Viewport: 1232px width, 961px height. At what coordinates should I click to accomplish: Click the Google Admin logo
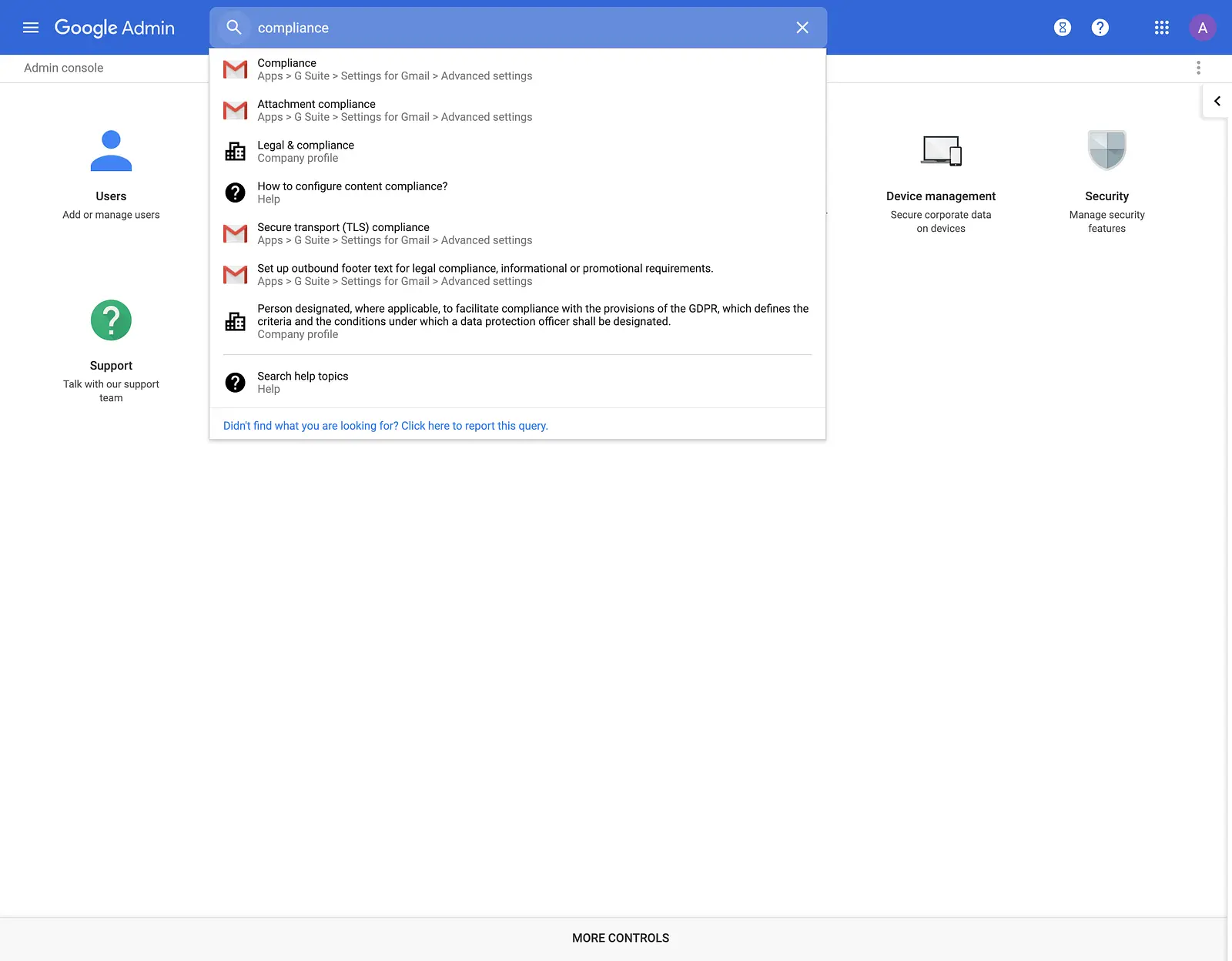coord(115,28)
